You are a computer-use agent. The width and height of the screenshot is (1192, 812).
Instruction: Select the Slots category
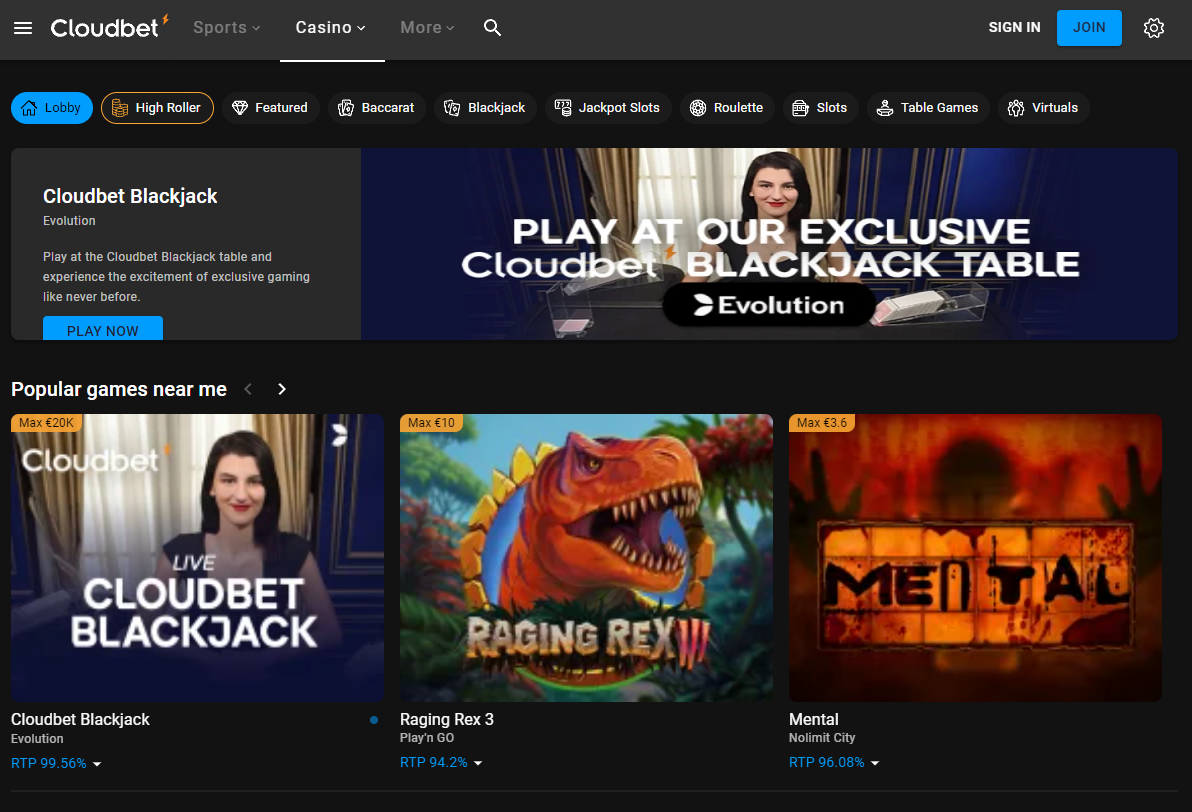tap(820, 108)
